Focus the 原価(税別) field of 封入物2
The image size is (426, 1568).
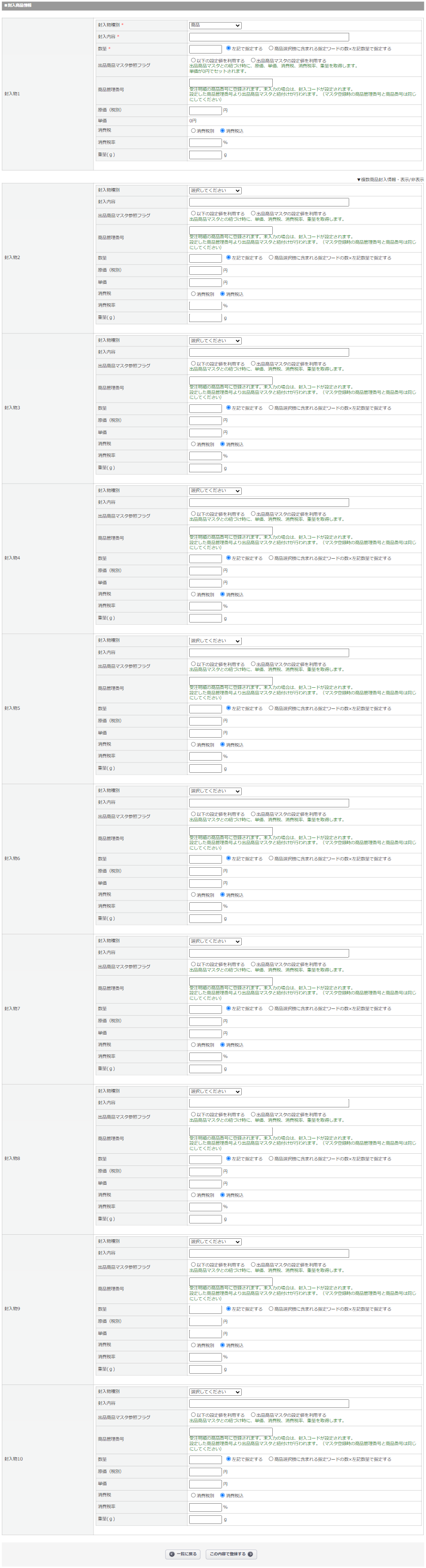205,270
